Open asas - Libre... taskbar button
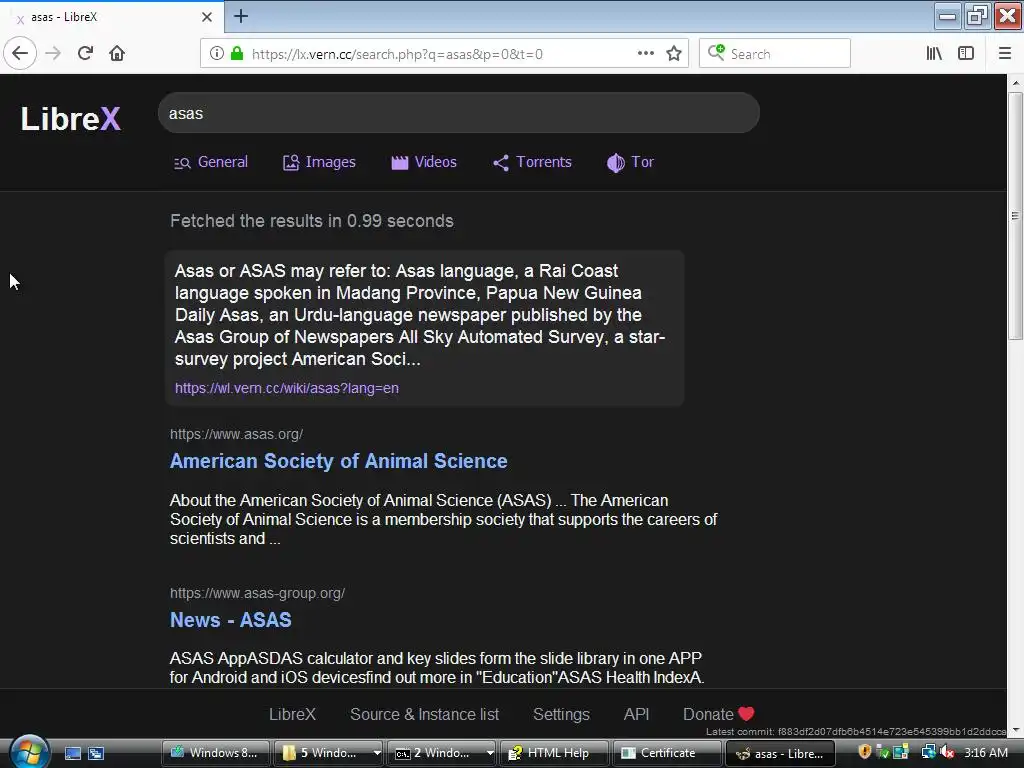 (x=780, y=753)
